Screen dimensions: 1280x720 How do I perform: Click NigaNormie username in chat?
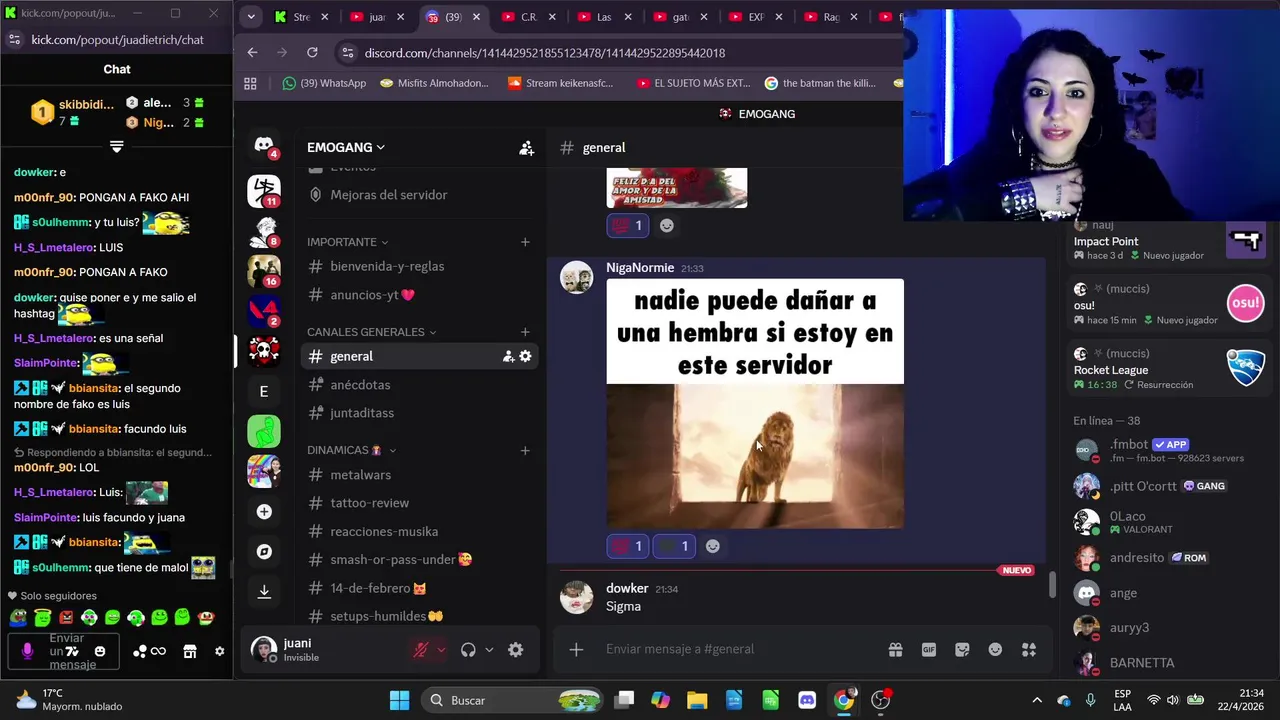click(640, 268)
